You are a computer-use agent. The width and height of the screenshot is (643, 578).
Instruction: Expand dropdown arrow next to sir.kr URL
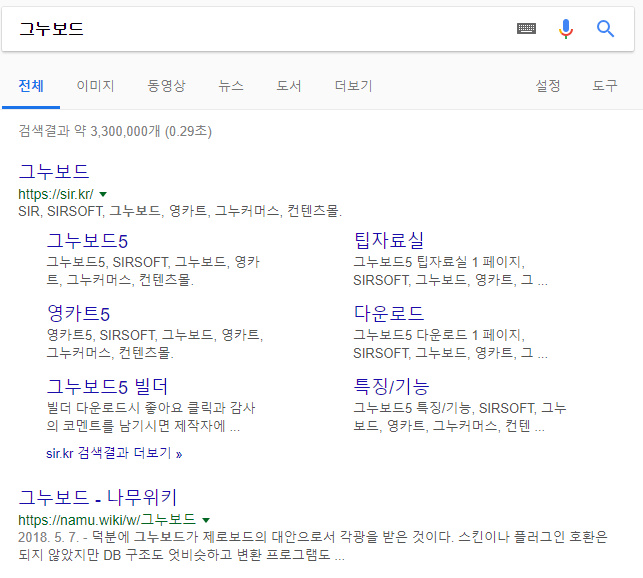coord(103,194)
